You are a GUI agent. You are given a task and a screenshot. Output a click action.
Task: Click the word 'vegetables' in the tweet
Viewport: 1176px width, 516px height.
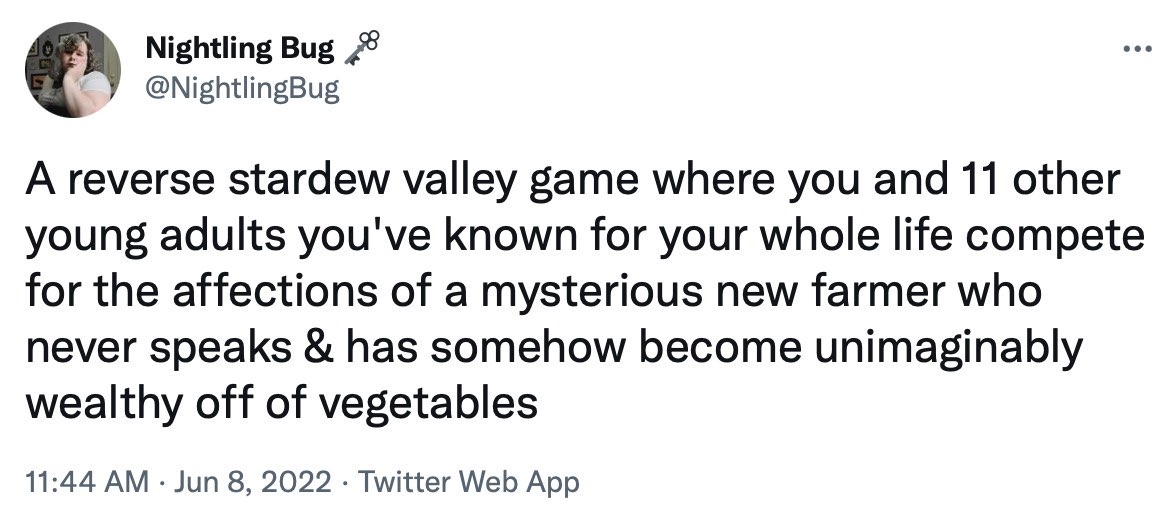434,403
